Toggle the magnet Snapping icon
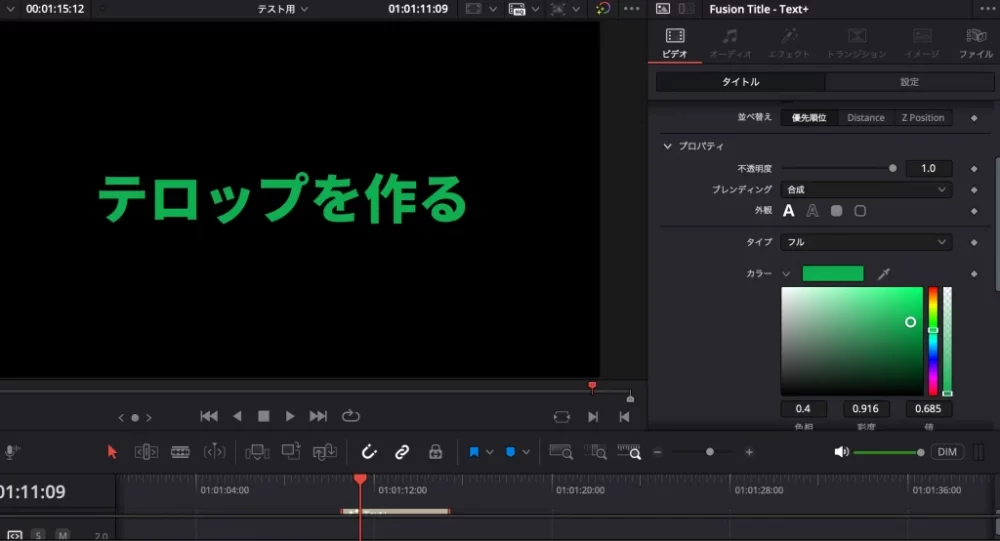This screenshot has height=541, width=1000. [368, 452]
